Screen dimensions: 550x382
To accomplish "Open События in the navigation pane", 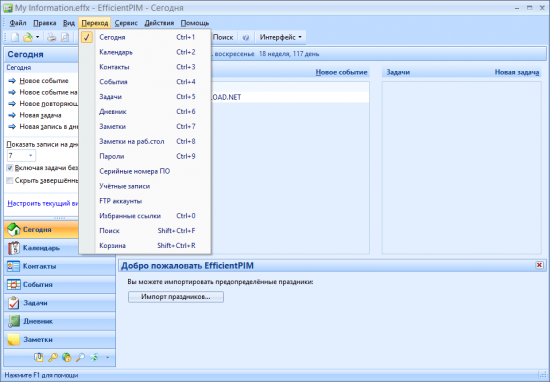I will point(60,284).
